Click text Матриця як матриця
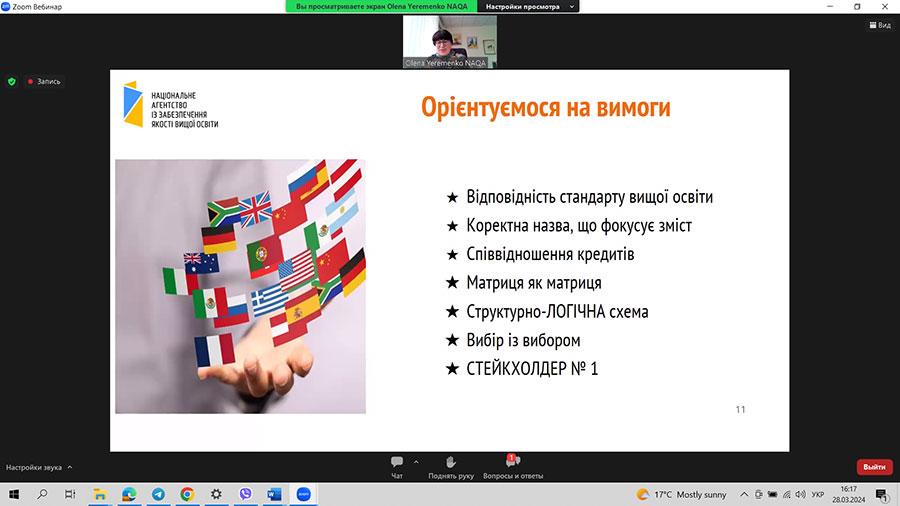The width and height of the screenshot is (900, 506). click(x=534, y=283)
